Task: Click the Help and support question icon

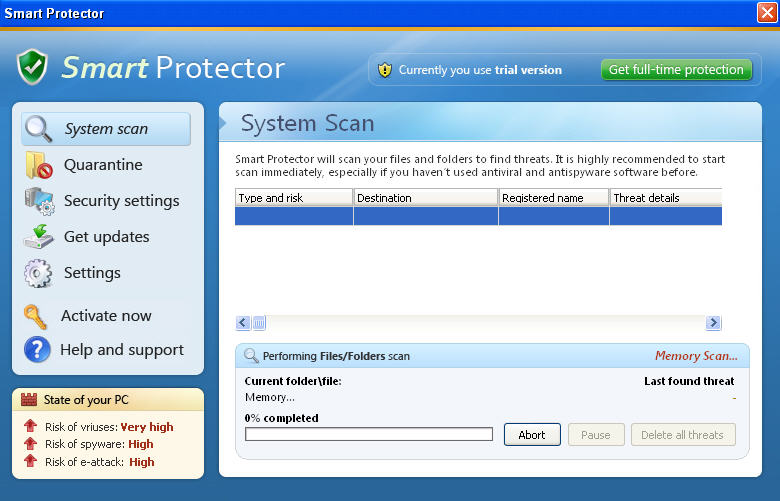Action: (37, 349)
